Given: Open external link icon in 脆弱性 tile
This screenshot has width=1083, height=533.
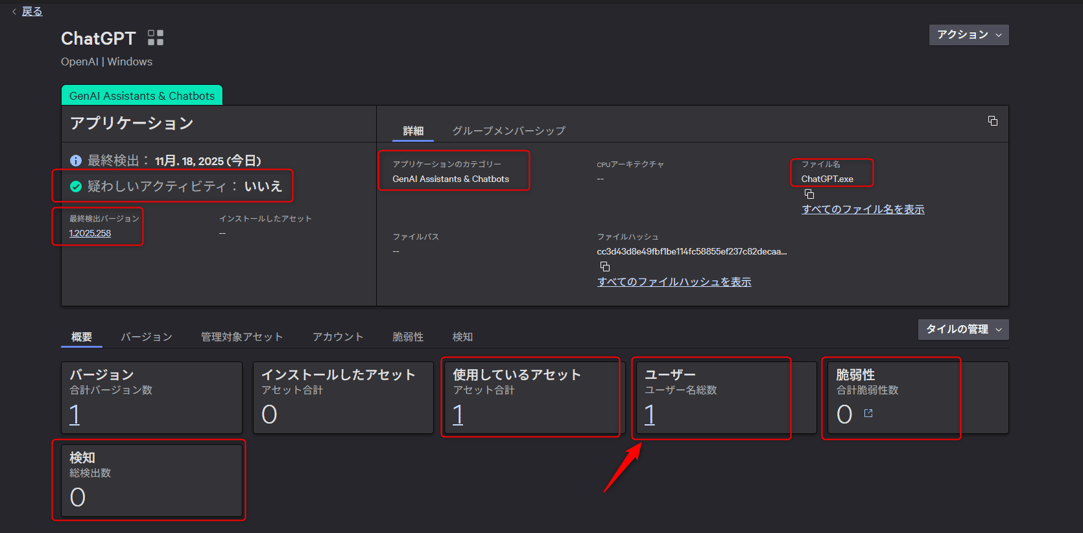Looking at the screenshot, I should tap(868, 414).
